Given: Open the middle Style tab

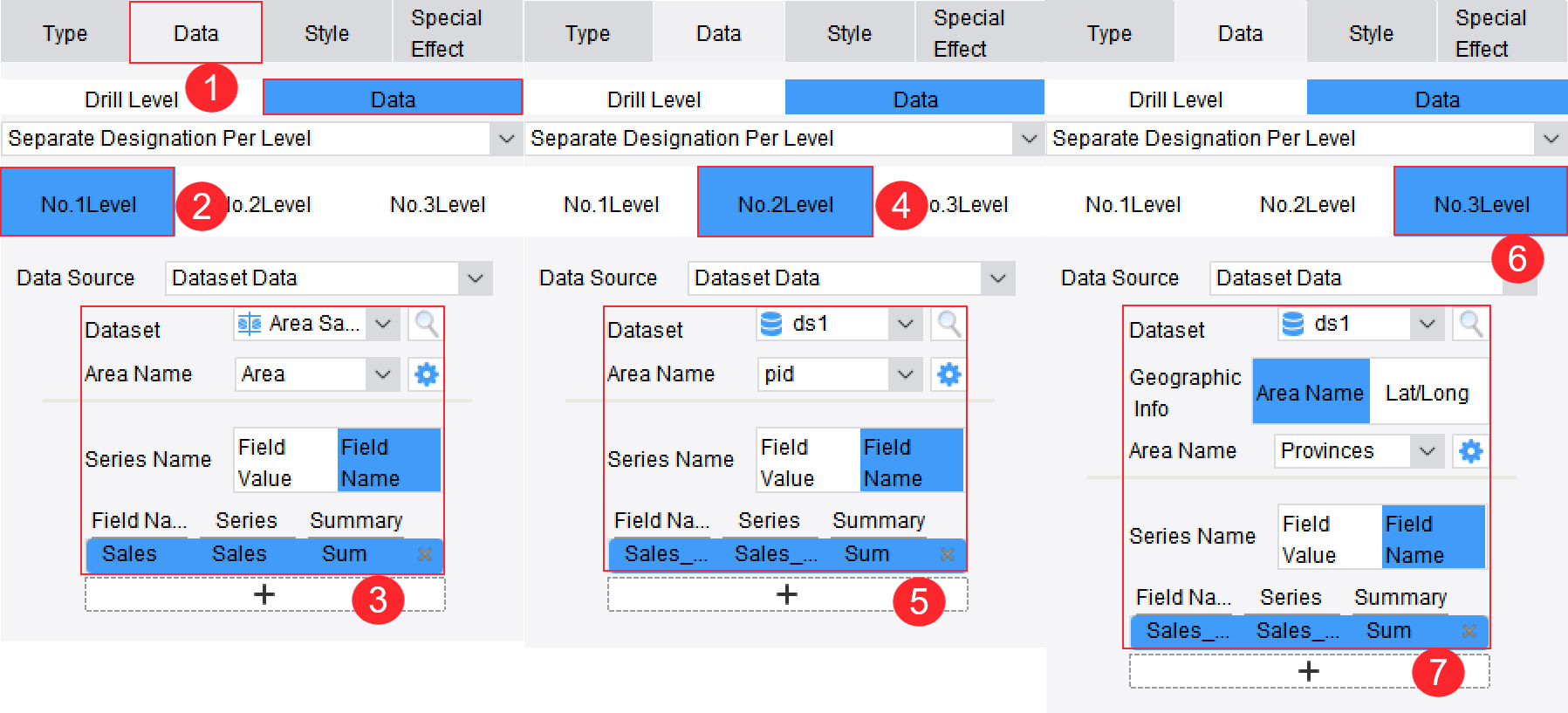Looking at the screenshot, I should coord(849,32).
